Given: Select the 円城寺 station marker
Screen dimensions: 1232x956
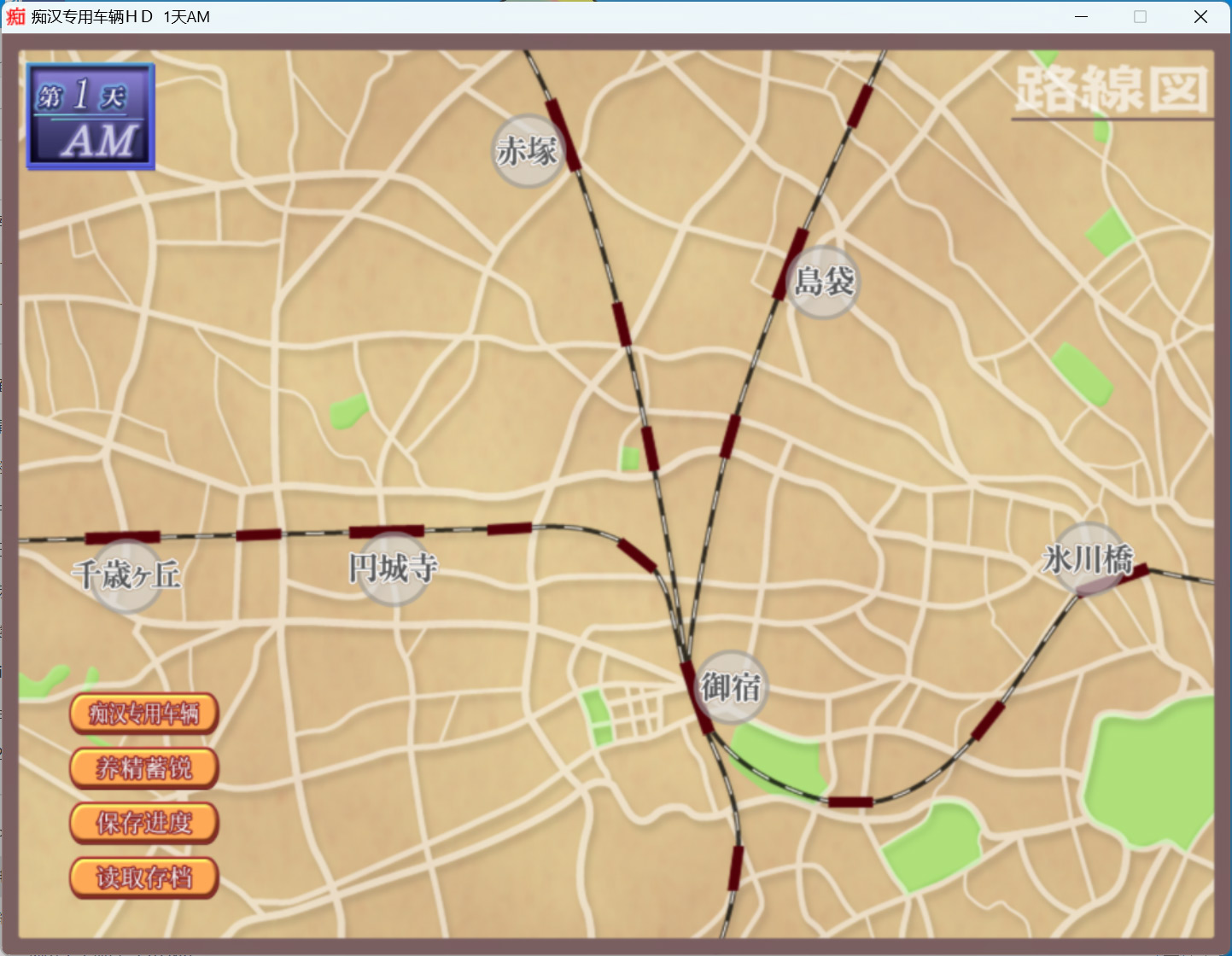Looking at the screenshot, I should tap(393, 568).
